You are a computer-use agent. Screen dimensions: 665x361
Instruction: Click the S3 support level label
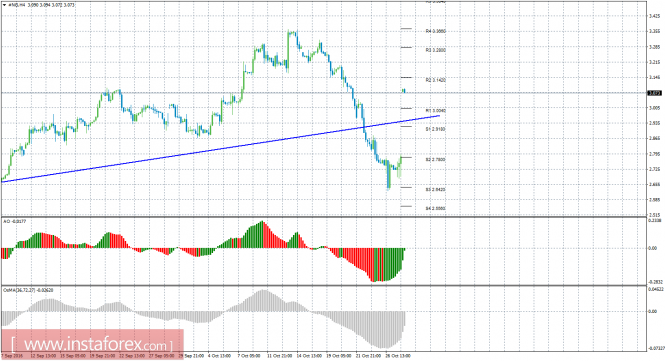(x=436, y=190)
